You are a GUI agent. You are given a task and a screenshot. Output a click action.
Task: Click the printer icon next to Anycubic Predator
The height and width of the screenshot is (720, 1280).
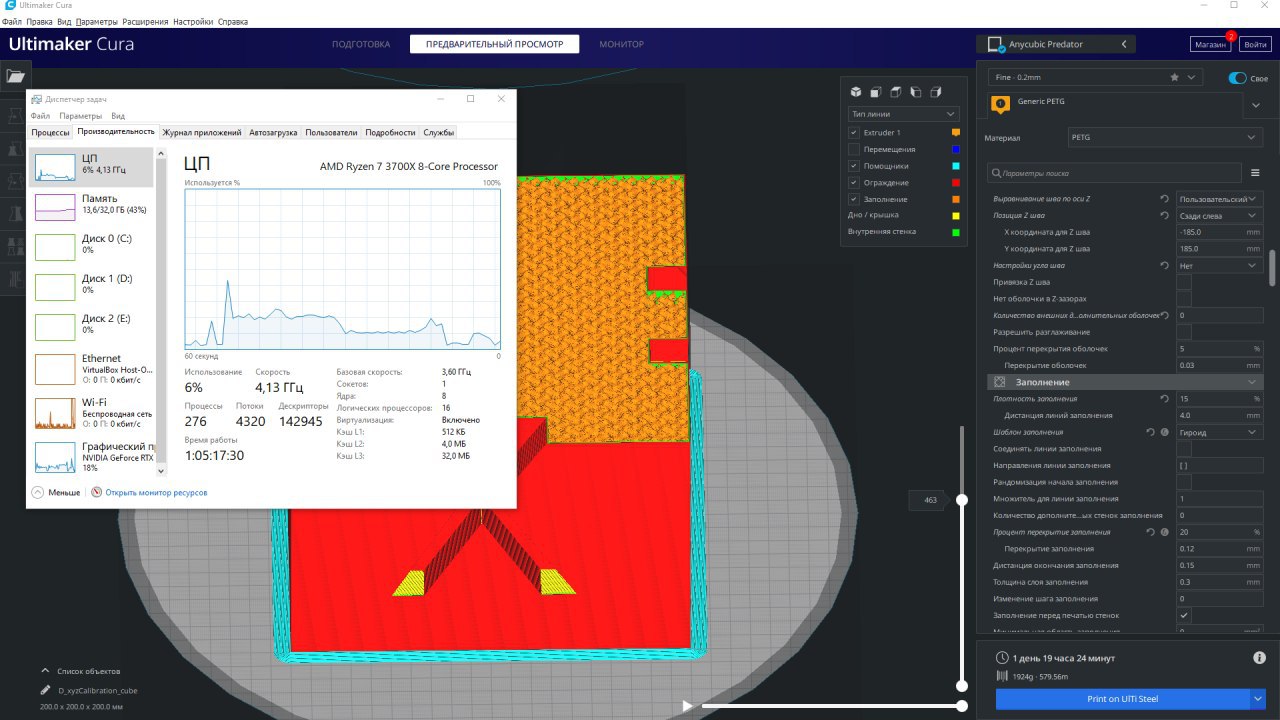pyautogui.click(x=995, y=44)
